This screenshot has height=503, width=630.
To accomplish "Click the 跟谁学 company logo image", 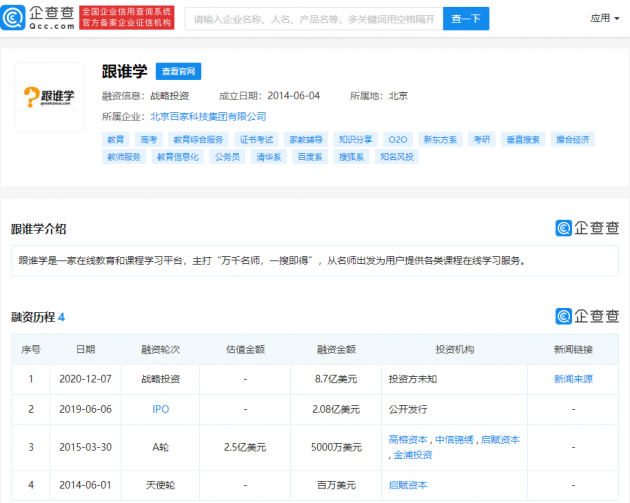I will click(x=49, y=96).
